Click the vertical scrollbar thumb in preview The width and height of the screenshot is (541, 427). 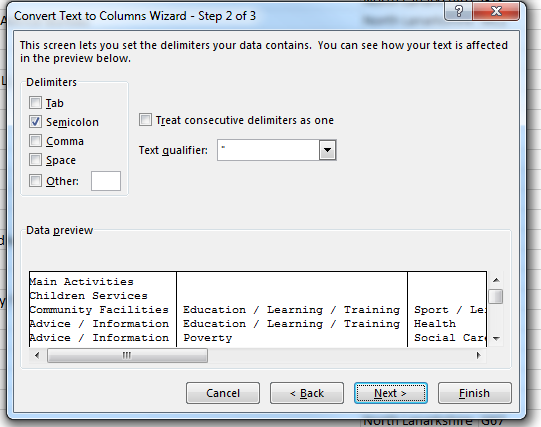coord(496,297)
